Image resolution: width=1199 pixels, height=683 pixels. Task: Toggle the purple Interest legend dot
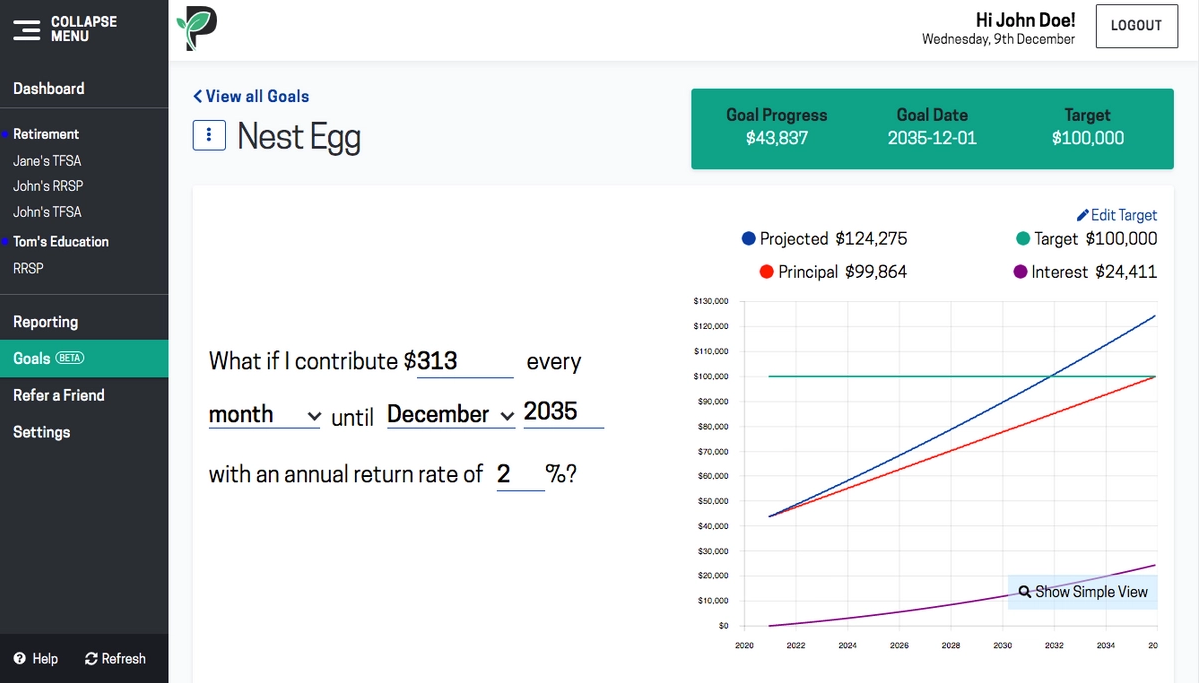coord(1020,272)
